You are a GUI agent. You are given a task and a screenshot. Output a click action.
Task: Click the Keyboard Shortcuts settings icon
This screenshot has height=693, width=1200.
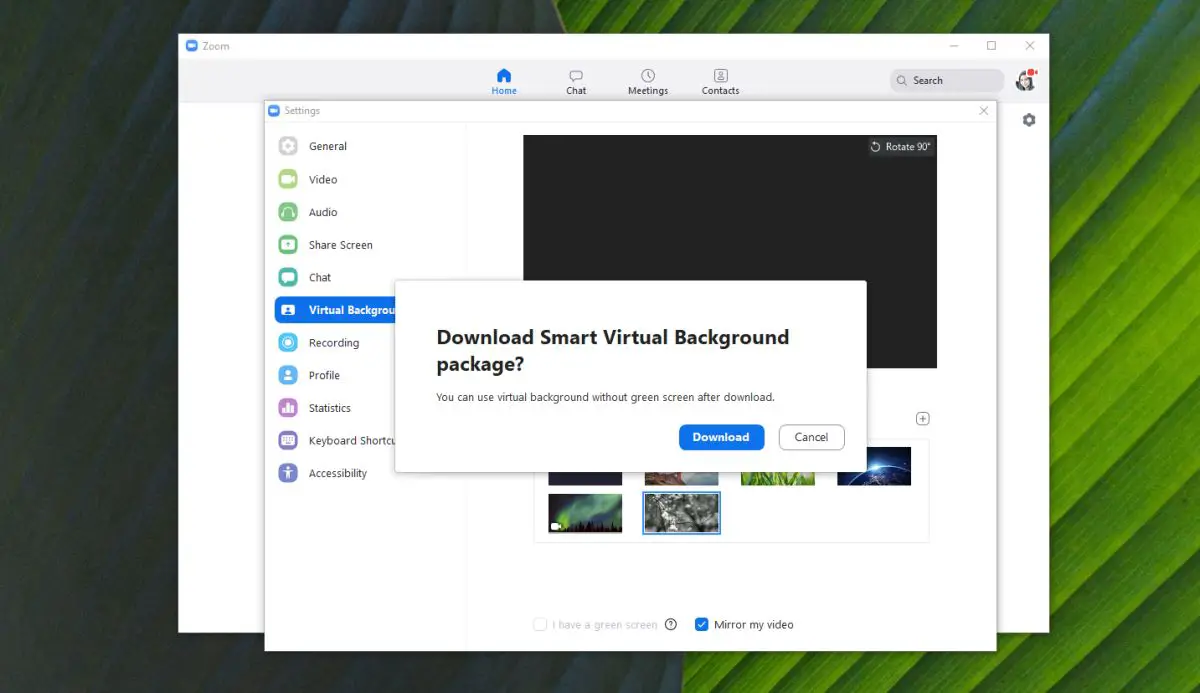[x=288, y=441]
